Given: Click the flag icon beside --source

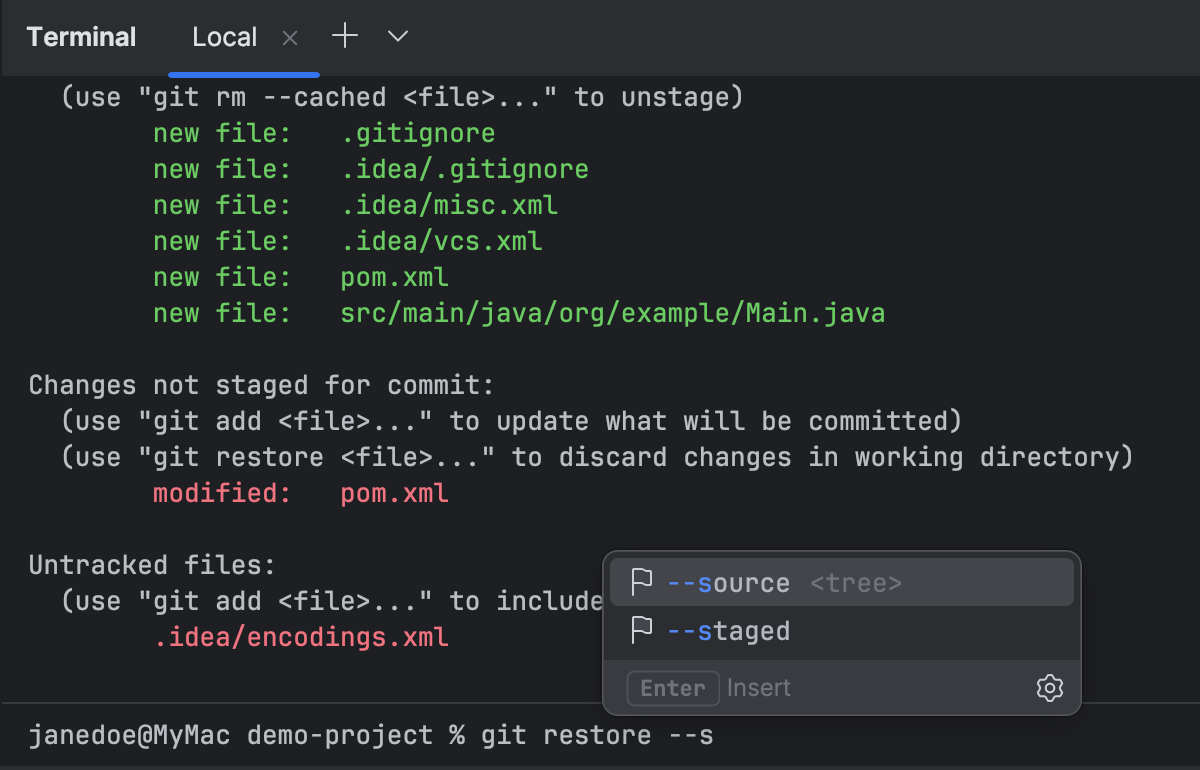Looking at the screenshot, I should pyautogui.click(x=640, y=581).
